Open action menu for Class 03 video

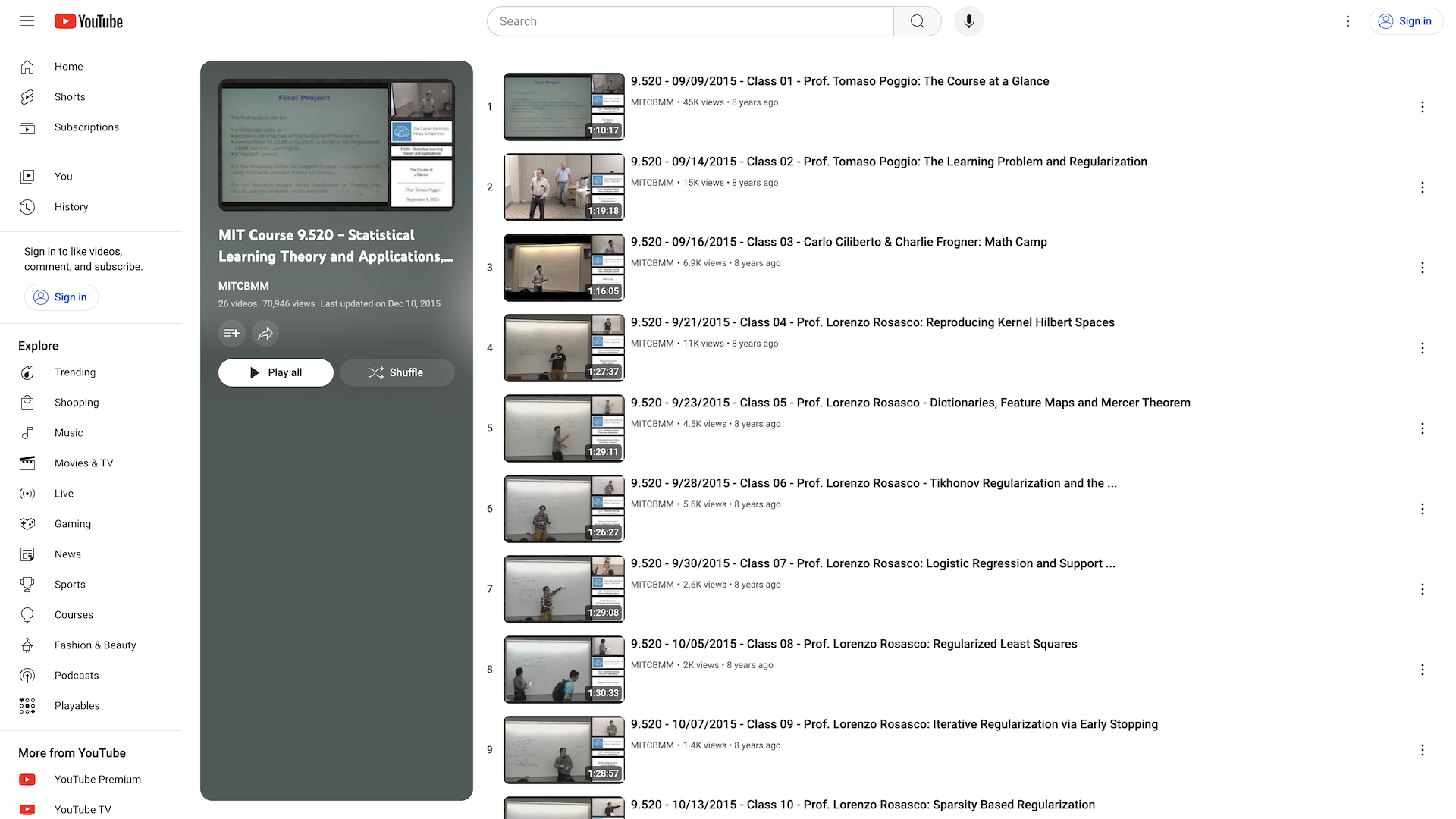(1423, 268)
